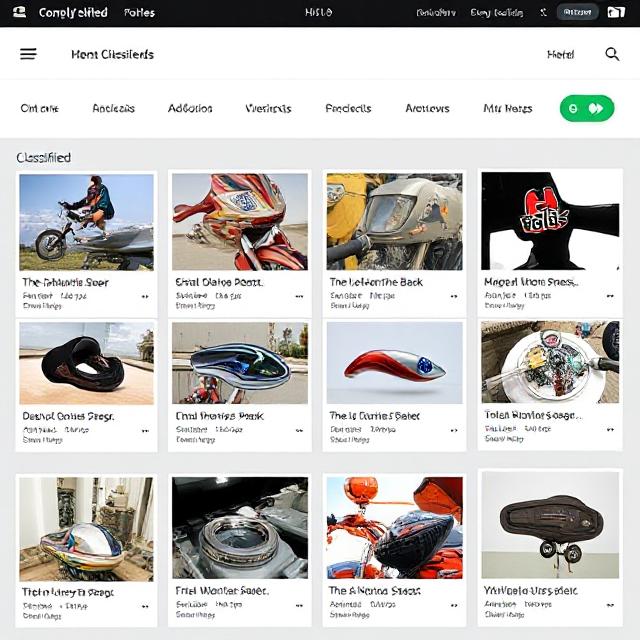The image size is (640, 640).
Task: Click 'Hetel' link beside search
Action: (560, 54)
